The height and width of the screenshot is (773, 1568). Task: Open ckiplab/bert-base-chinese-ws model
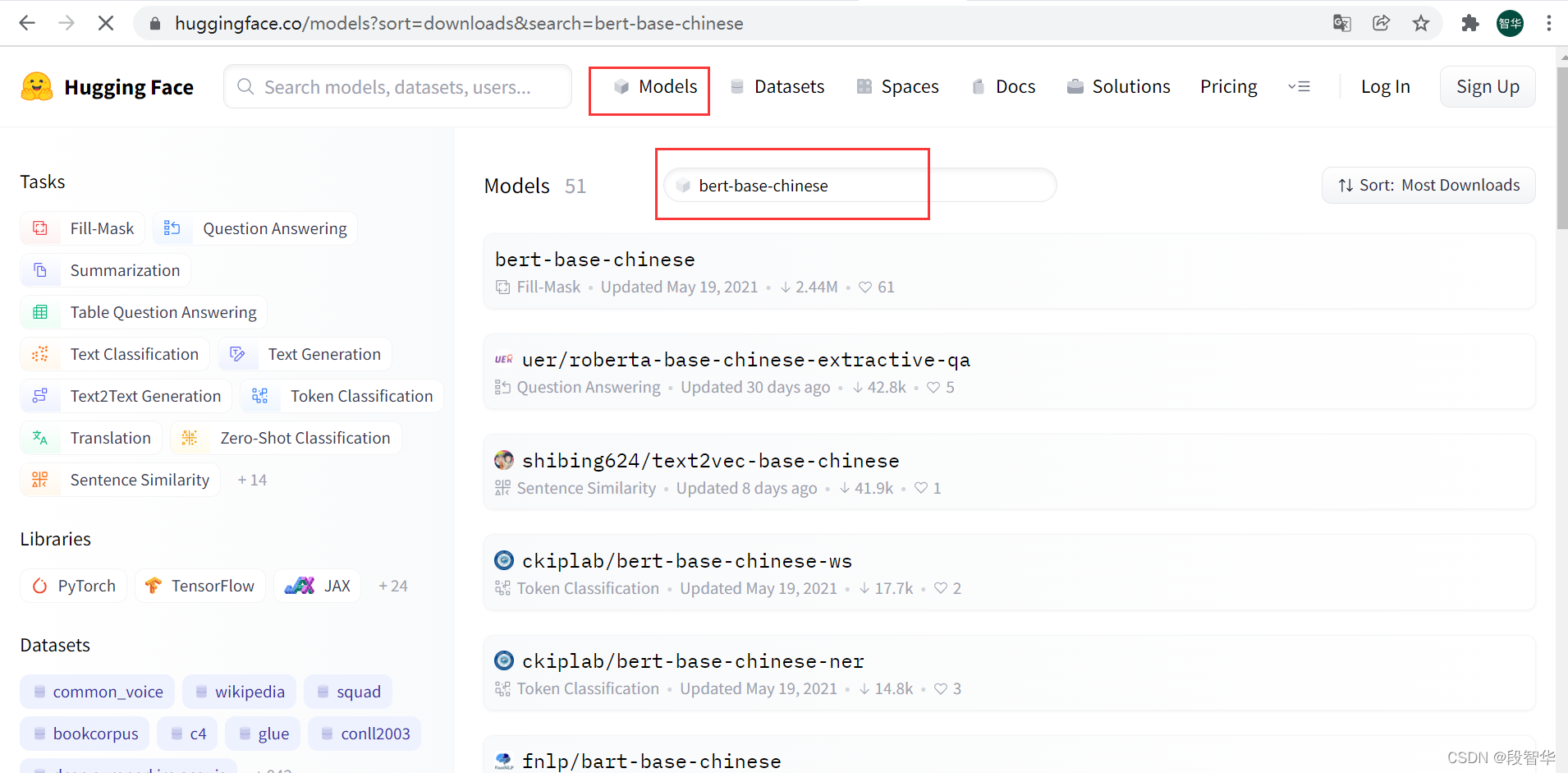pyautogui.click(x=1009, y=573)
